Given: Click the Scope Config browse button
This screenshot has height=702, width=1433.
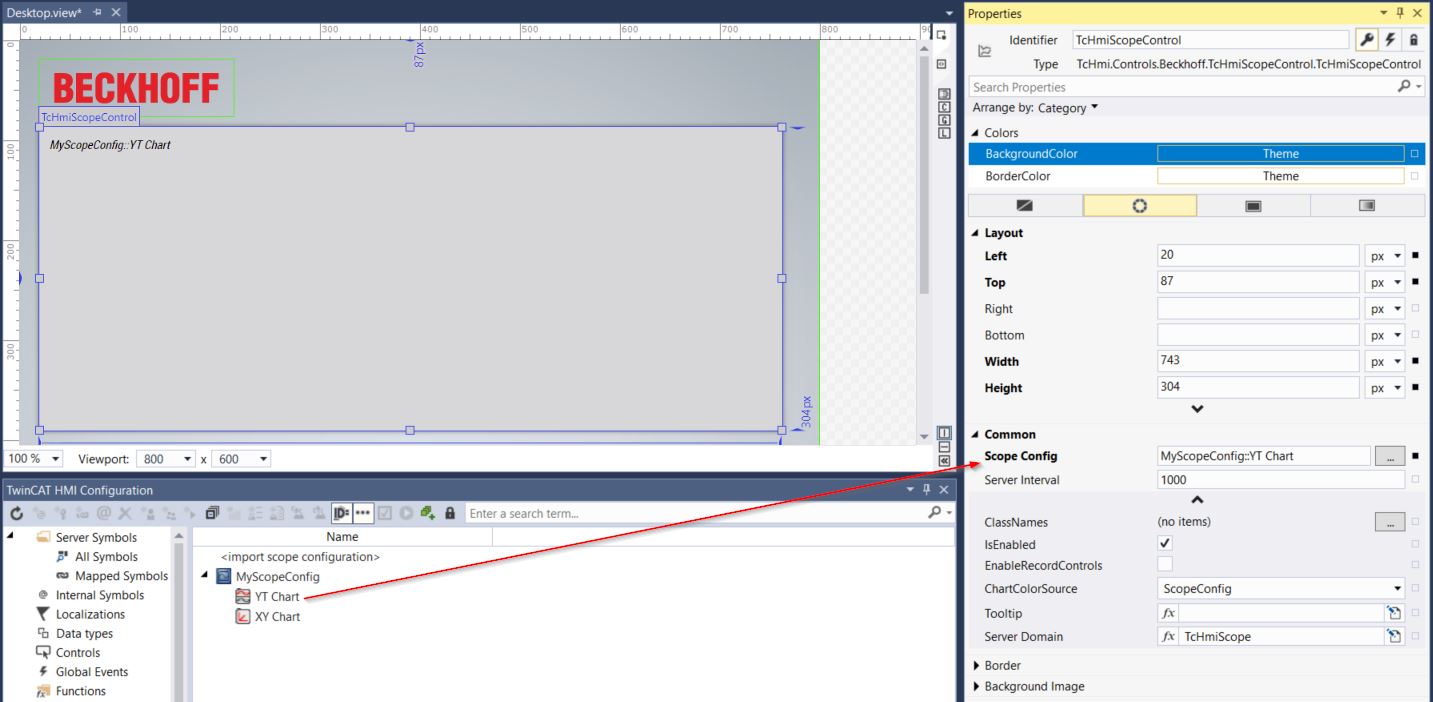Looking at the screenshot, I should 1391,456.
